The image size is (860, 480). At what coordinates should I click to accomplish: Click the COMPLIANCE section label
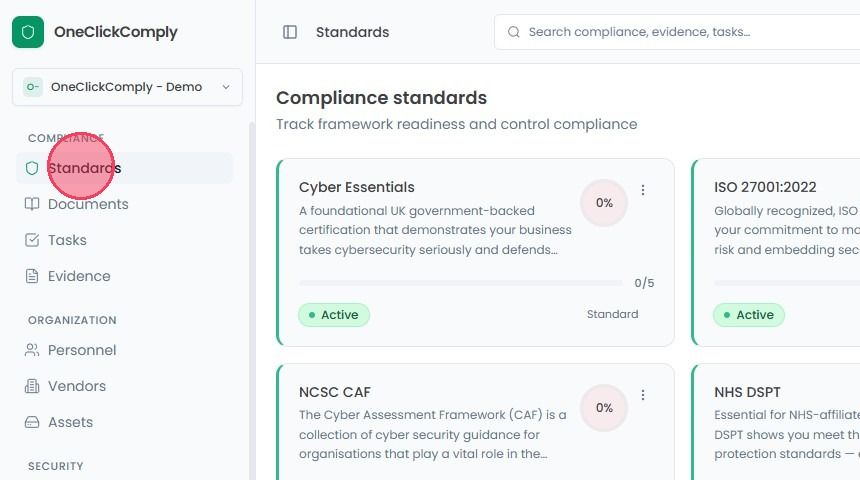pyautogui.click(x=66, y=138)
